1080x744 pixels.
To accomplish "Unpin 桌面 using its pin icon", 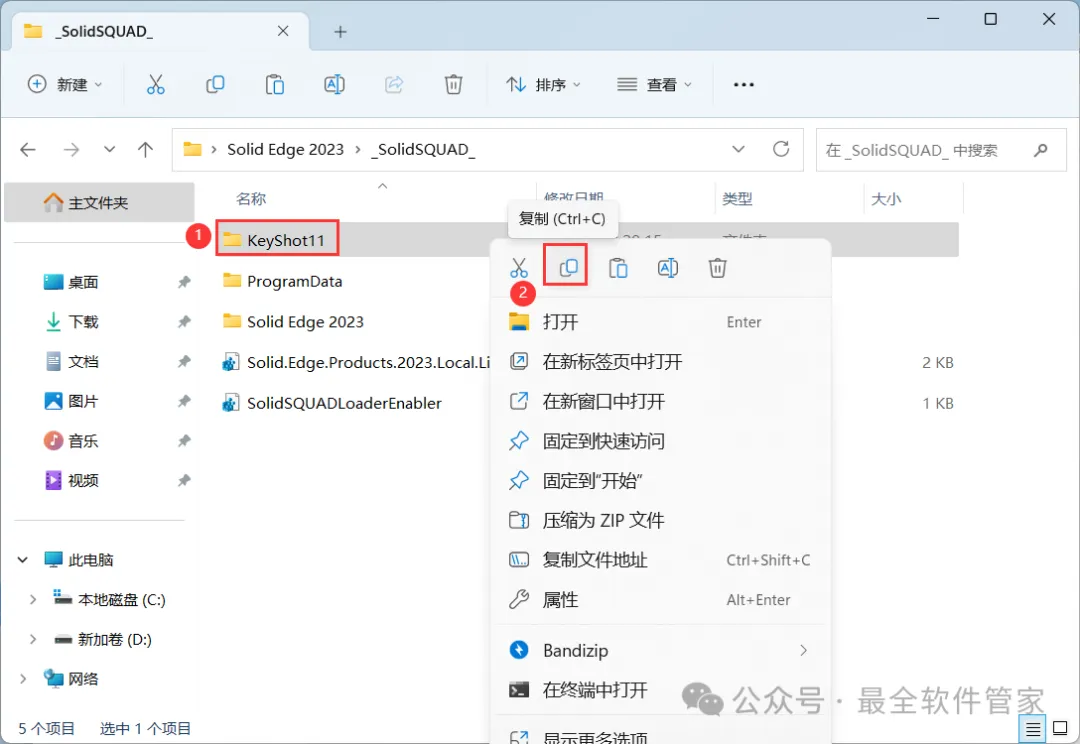I will [184, 282].
